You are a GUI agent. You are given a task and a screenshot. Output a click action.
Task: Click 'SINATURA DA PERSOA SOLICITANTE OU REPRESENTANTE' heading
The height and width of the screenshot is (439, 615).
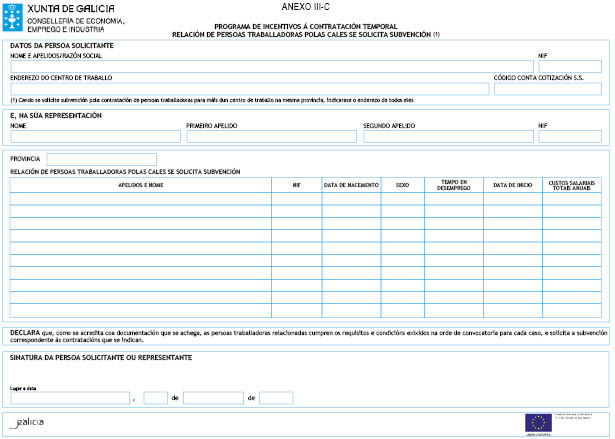(101, 357)
